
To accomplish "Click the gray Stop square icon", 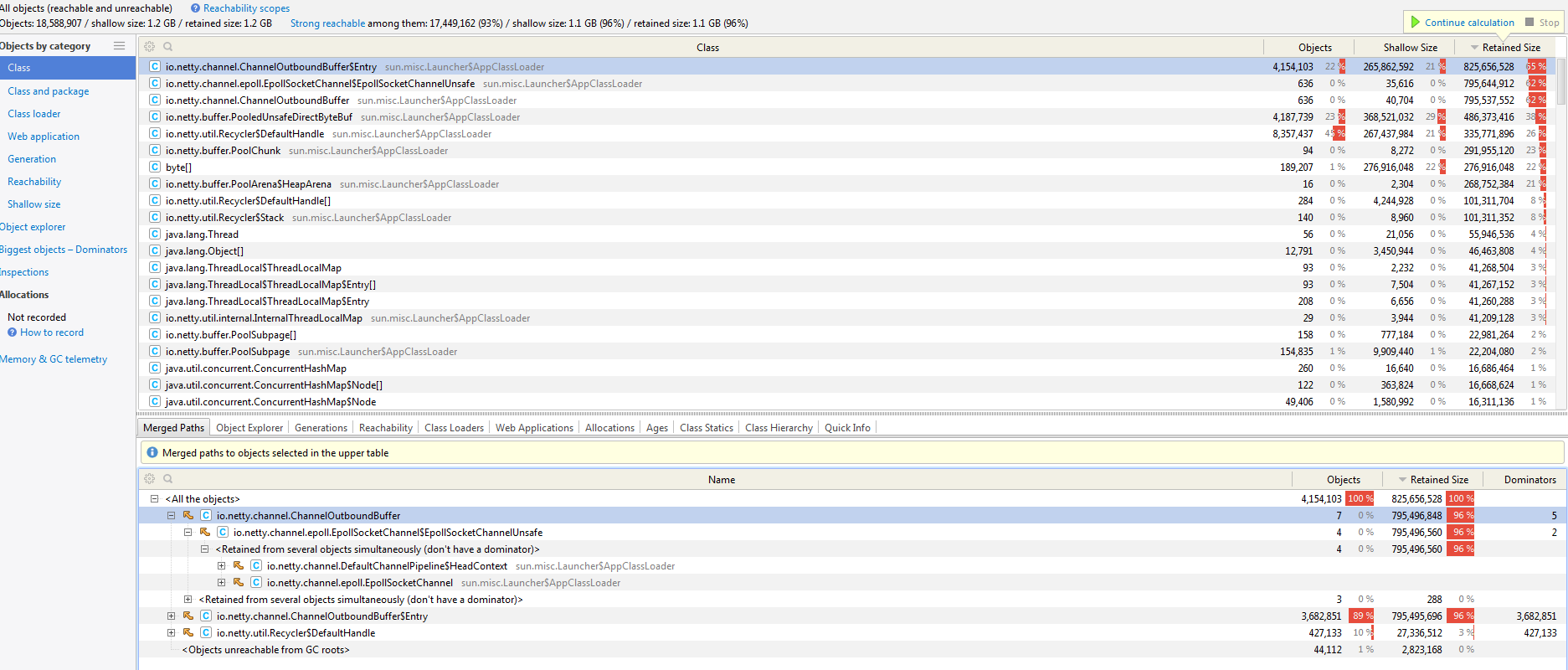I will 1530,23.
